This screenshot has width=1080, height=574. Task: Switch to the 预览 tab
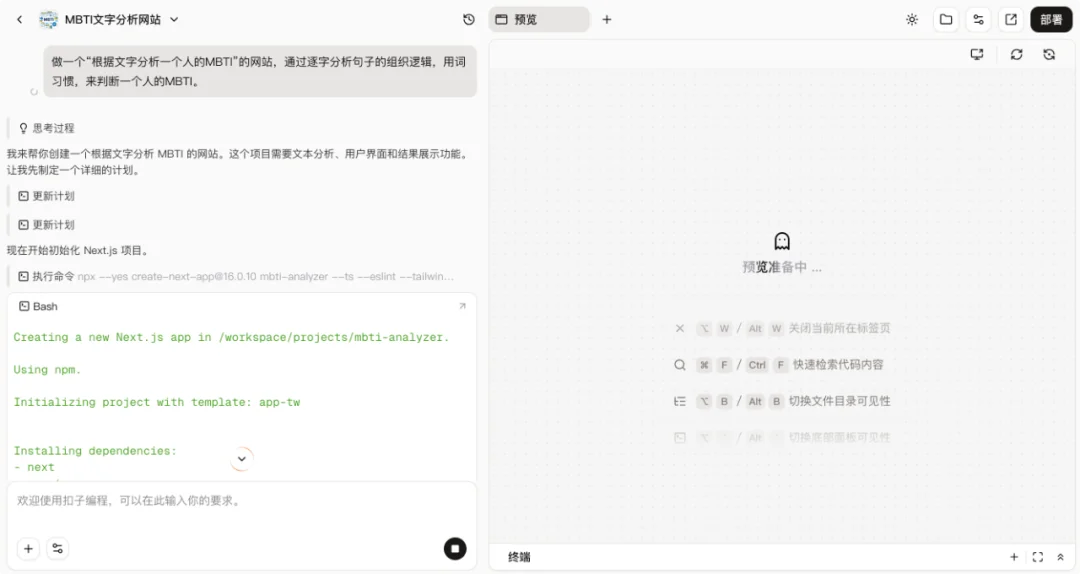539,19
